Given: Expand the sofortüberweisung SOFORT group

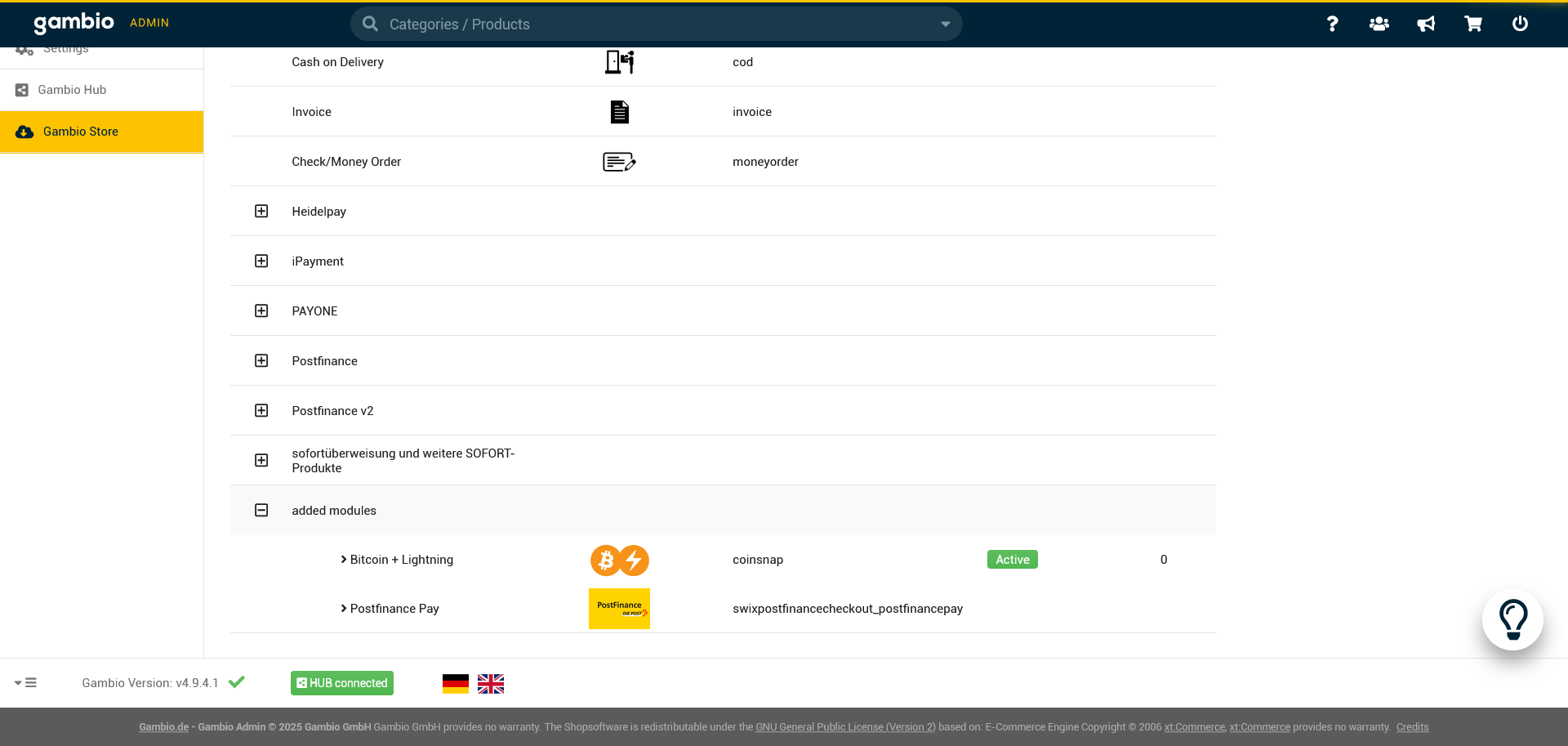Looking at the screenshot, I should 261,461.
